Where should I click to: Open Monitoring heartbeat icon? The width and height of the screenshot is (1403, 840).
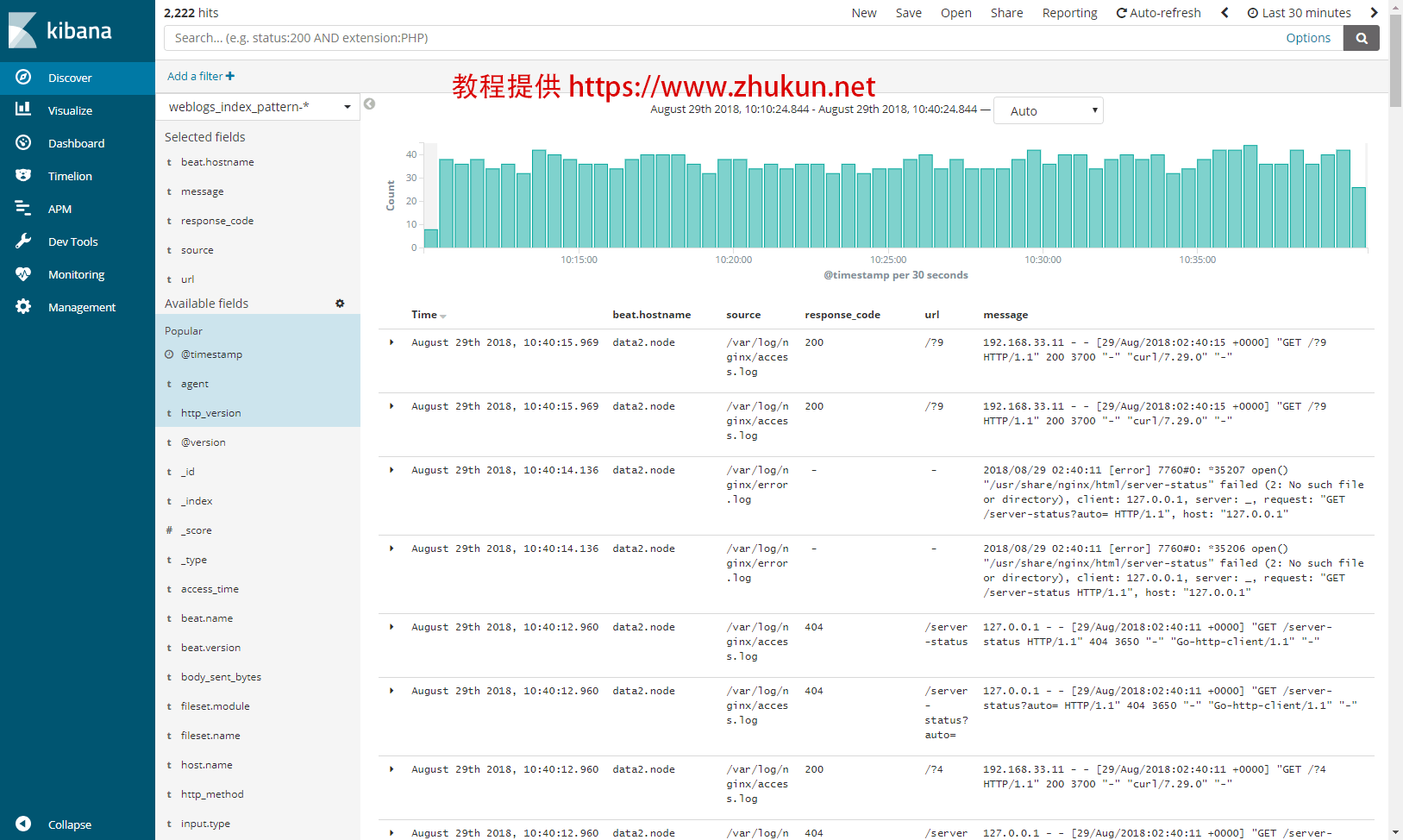[x=23, y=274]
